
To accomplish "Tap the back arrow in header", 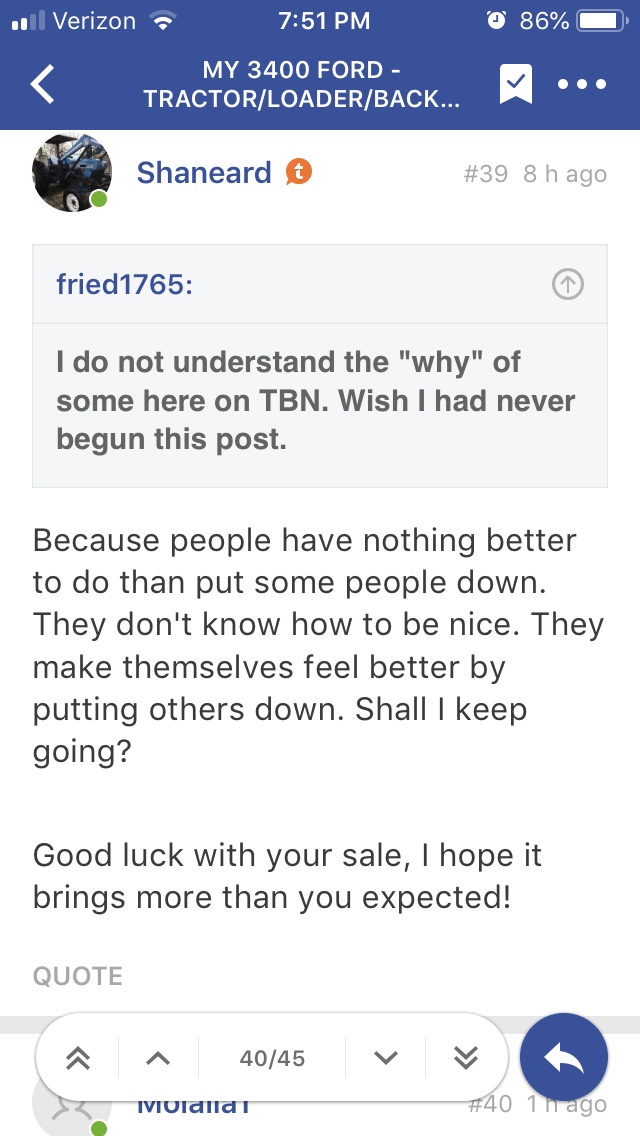I will coord(43,85).
